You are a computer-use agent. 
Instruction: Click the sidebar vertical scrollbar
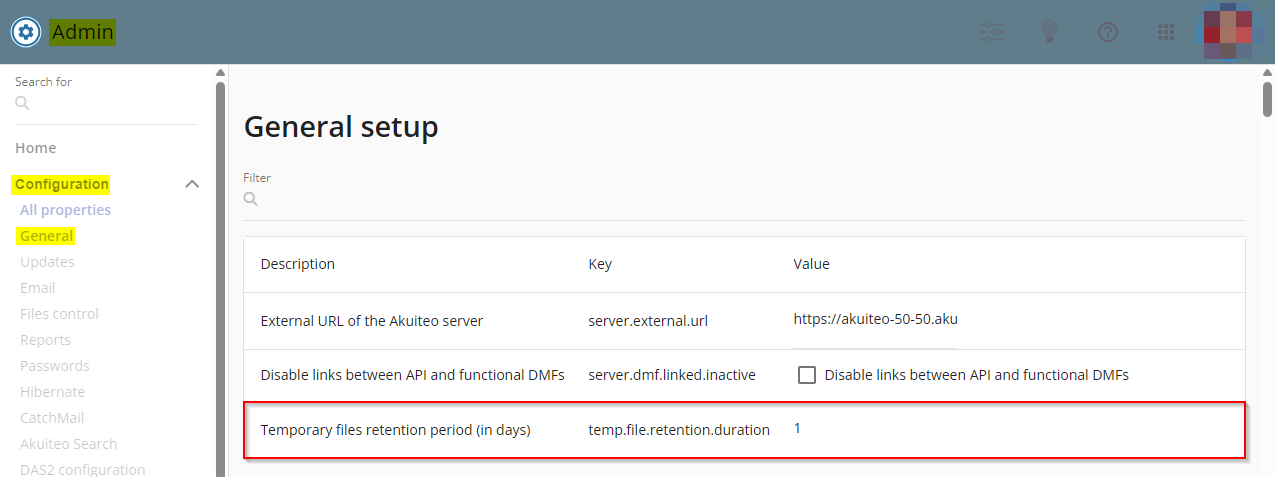coord(220,270)
